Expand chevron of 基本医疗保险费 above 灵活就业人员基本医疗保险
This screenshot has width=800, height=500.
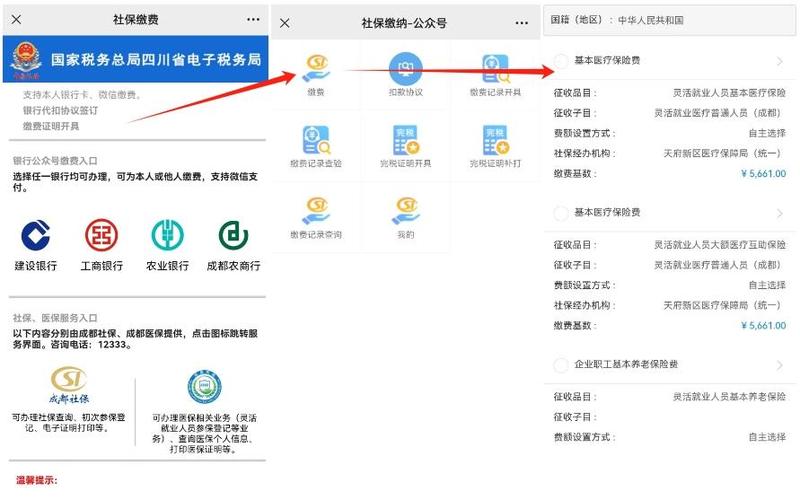780,61
